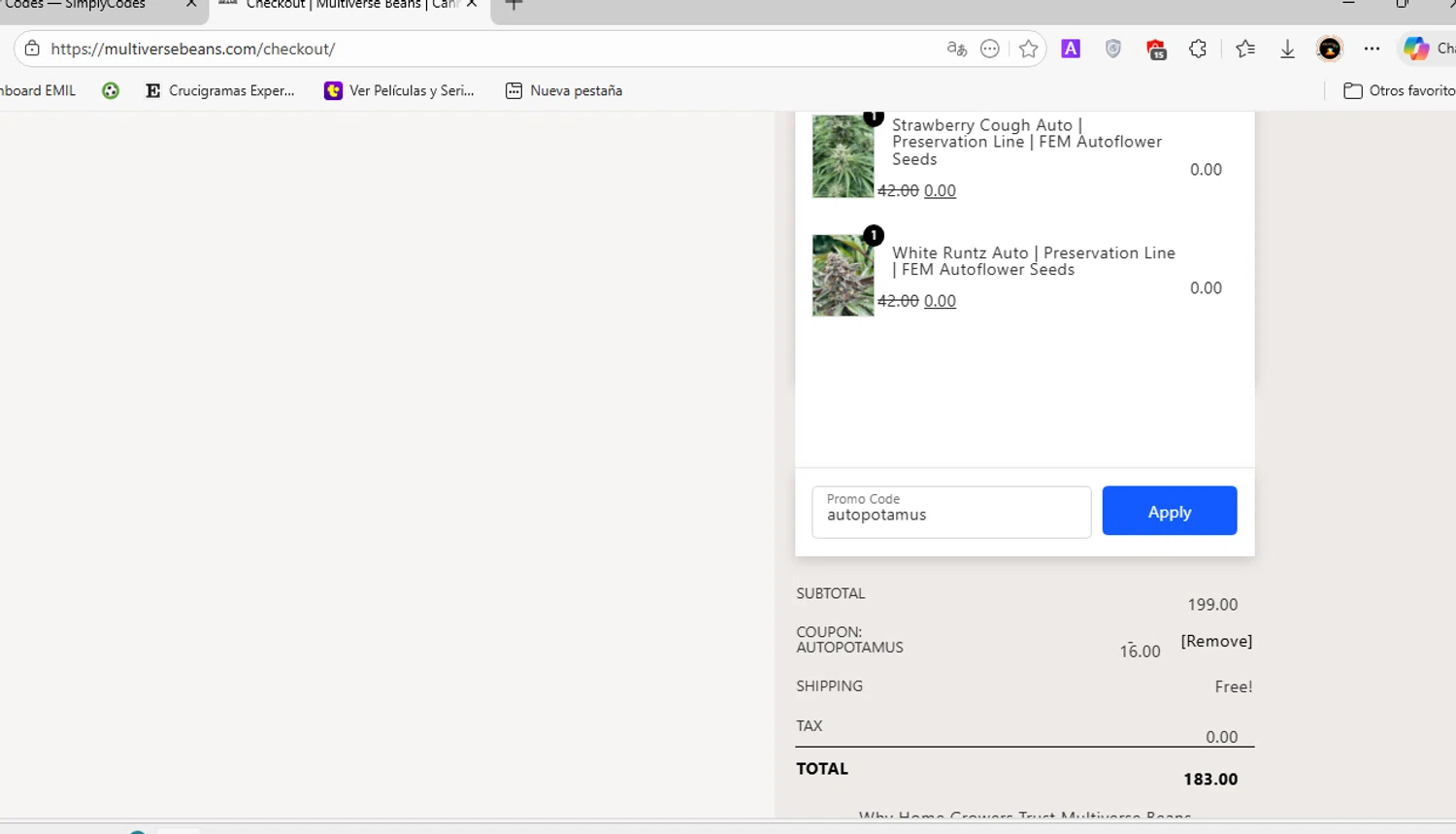1456x834 pixels.
Task: Click the TOTAL label
Action: pyautogui.click(x=822, y=768)
